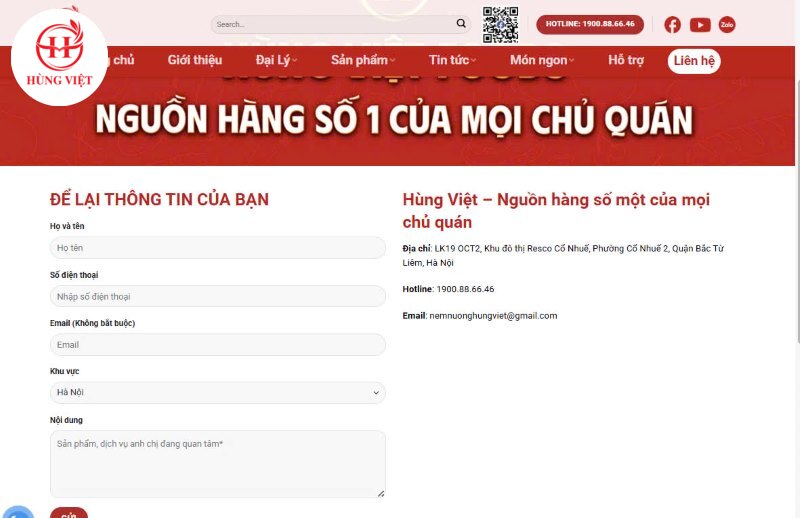Click hotline 1900.88.66.46 in contact info

[x=465, y=289]
